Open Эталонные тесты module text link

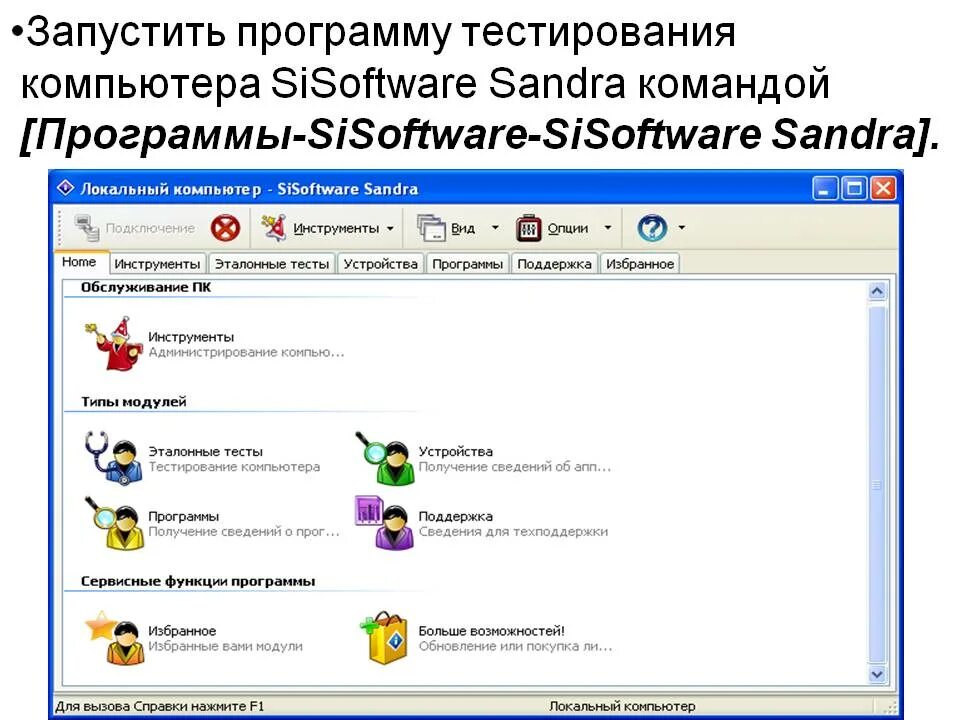[205, 451]
